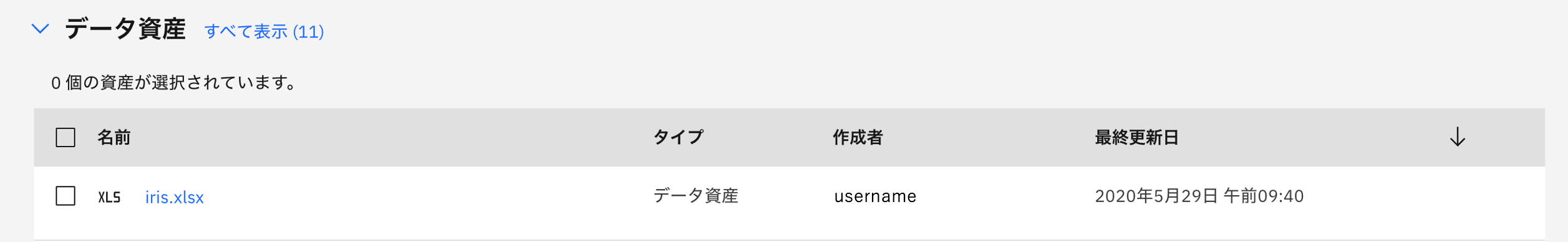Sort by the 名前 column header
This screenshot has width=1568, height=242.
[x=114, y=137]
